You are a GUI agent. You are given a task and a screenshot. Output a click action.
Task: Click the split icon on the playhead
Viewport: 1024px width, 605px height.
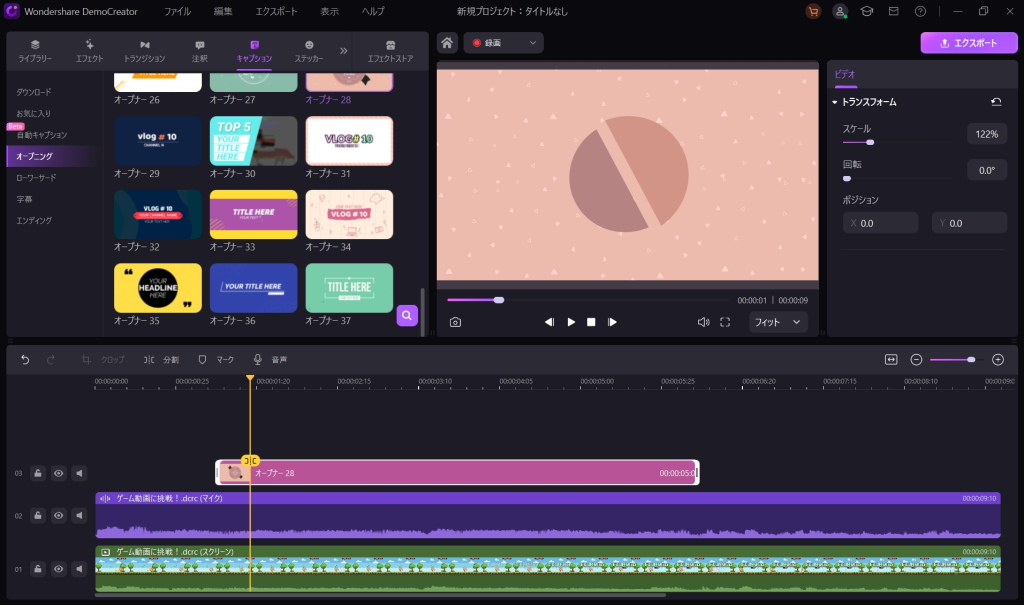pyautogui.click(x=250, y=461)
